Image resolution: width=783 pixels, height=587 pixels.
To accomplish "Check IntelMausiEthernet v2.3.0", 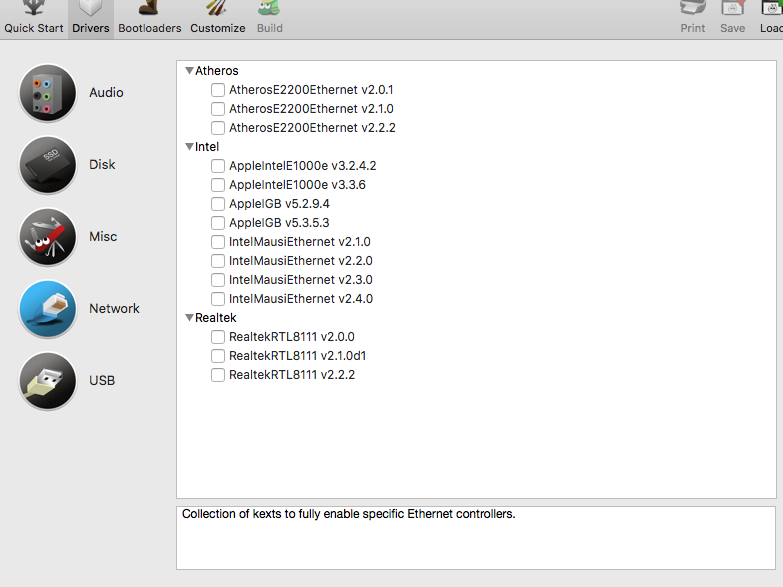I will [218, 280].
